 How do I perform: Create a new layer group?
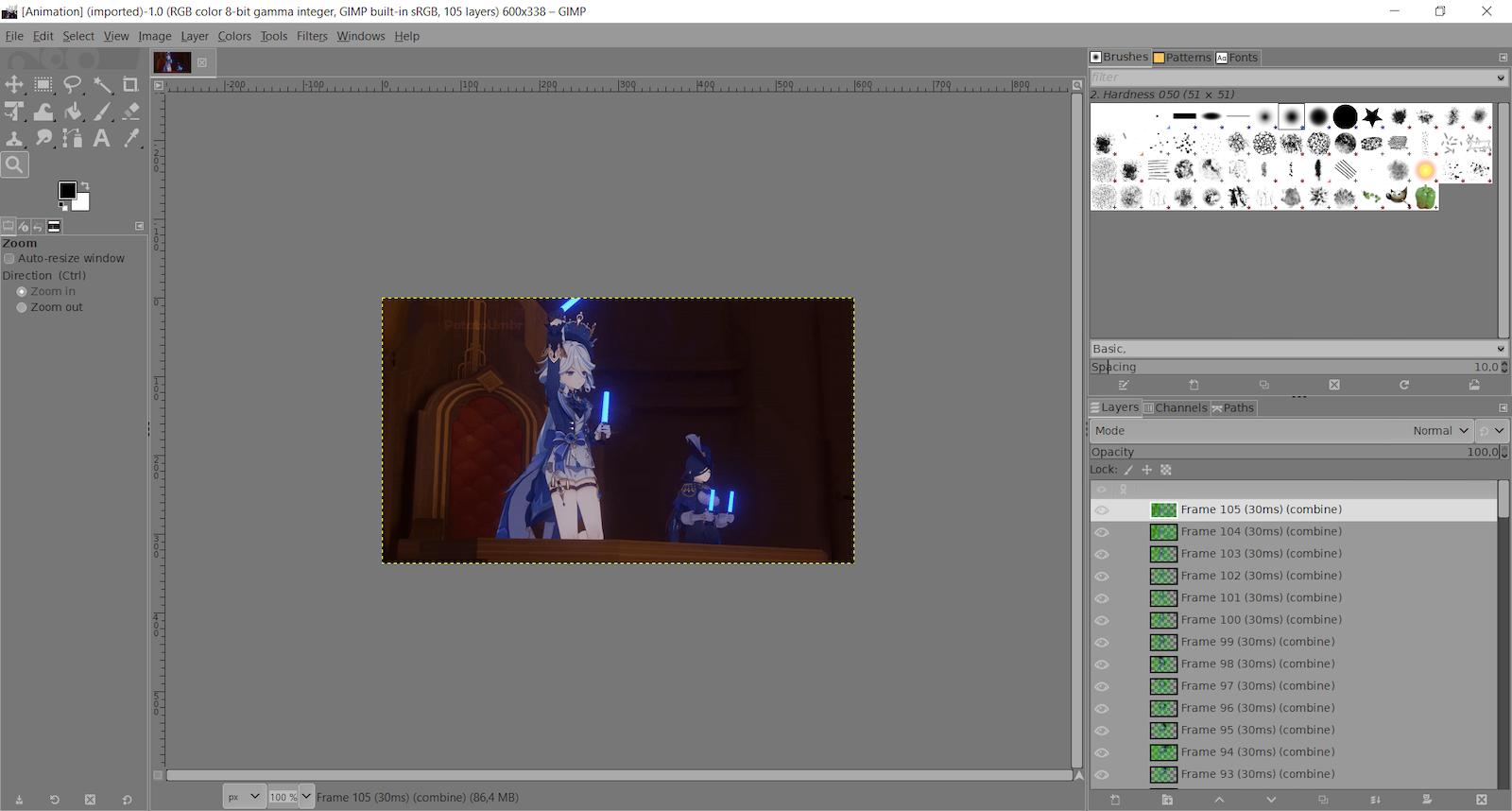tap(1167, 800)
